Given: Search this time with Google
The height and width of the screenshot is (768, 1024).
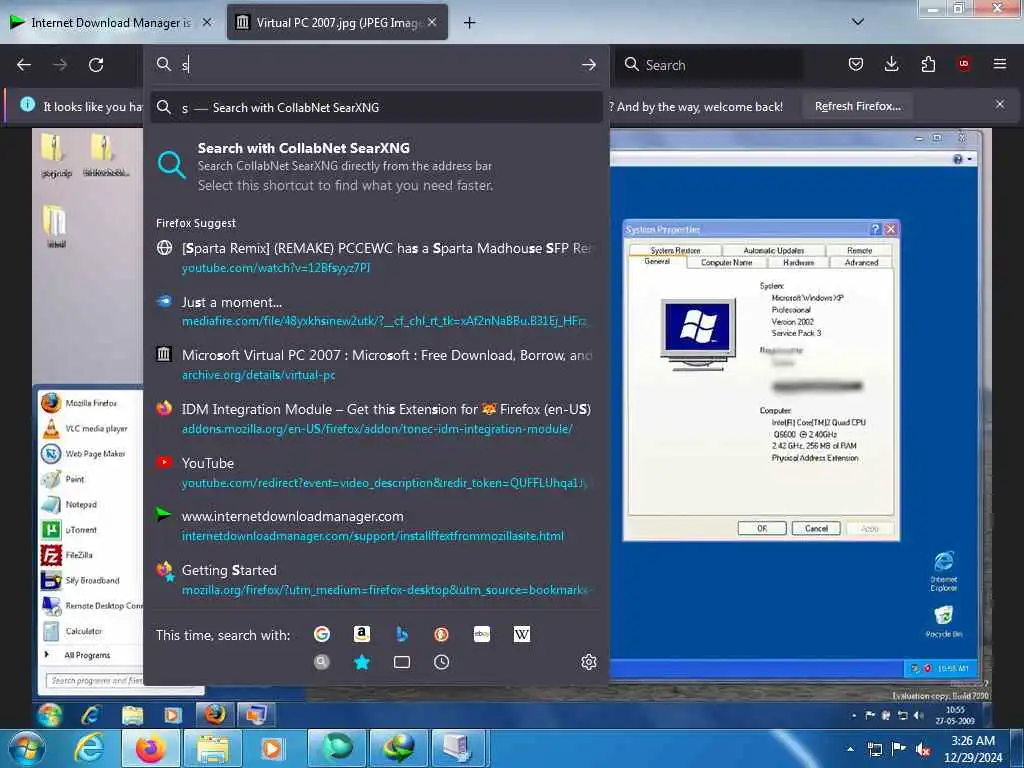Looking at the screenshot, I should pos(322,634).
